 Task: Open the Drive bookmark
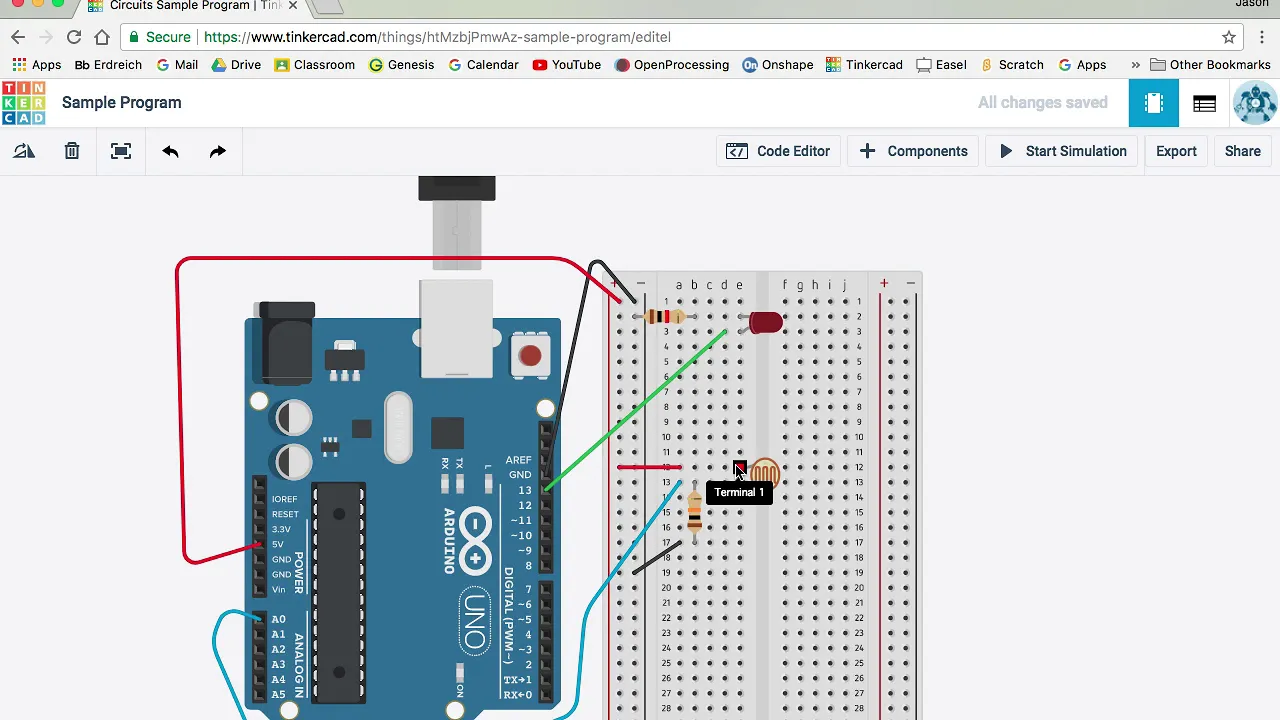(235, 65)
